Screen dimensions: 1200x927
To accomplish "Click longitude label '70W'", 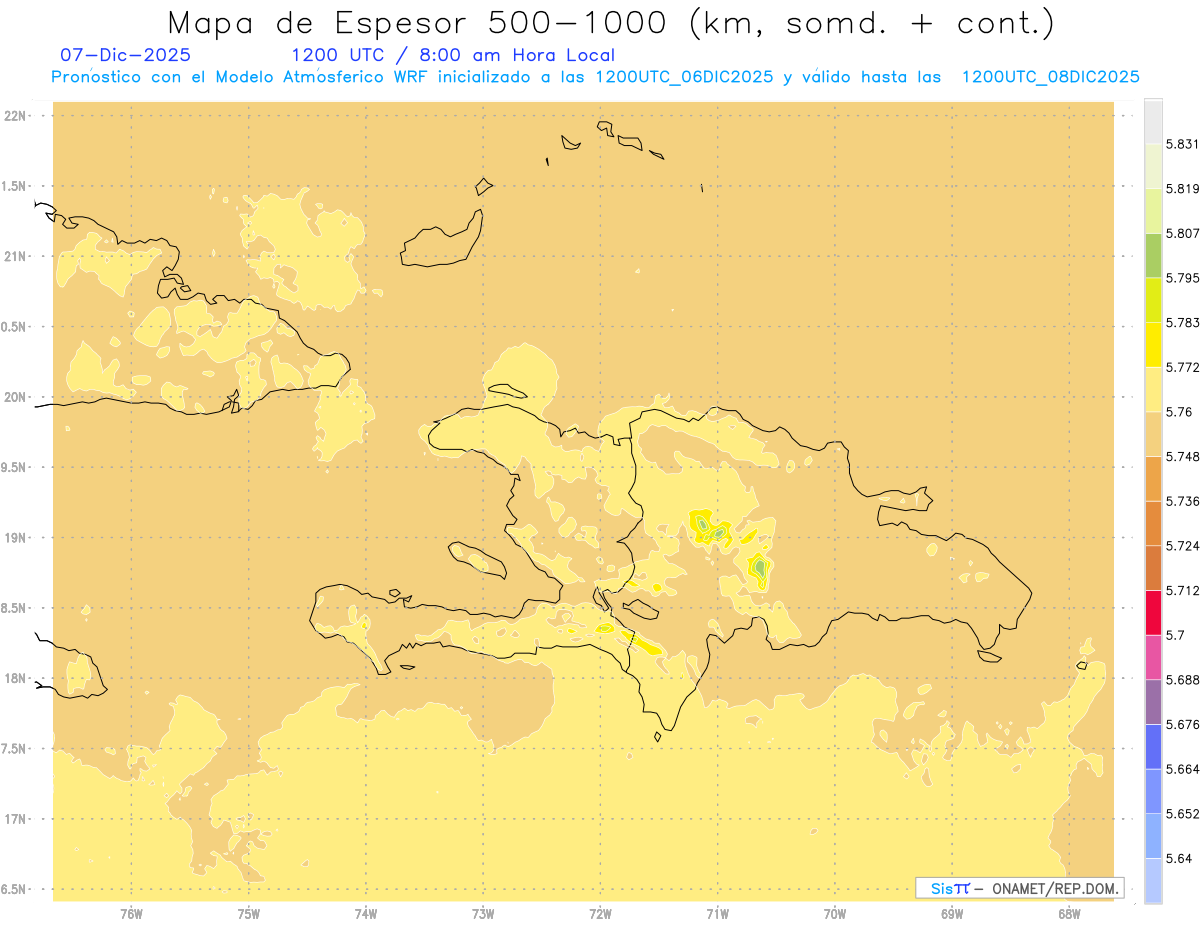I will [835, 913].
